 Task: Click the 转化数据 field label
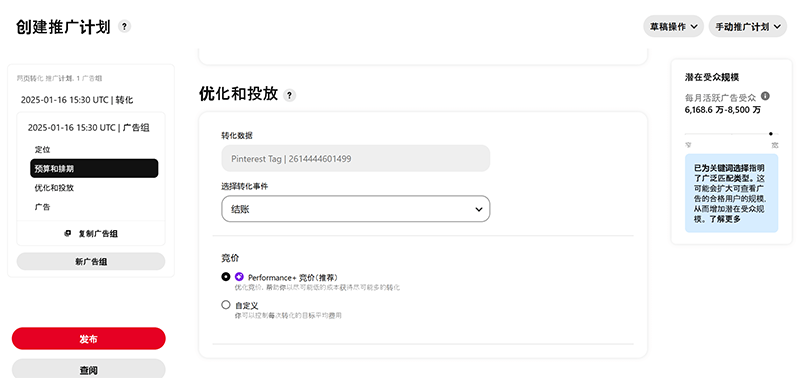(236, 136)
